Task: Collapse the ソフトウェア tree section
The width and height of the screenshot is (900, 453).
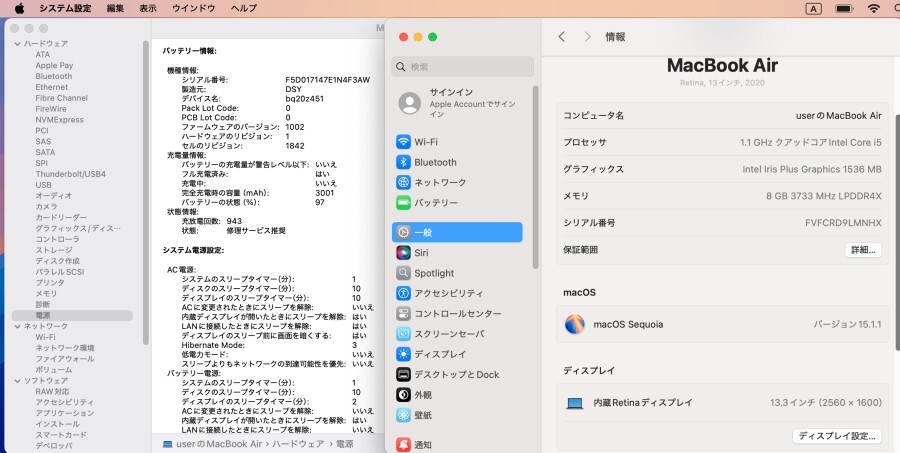Action: [x=17, y=381]
